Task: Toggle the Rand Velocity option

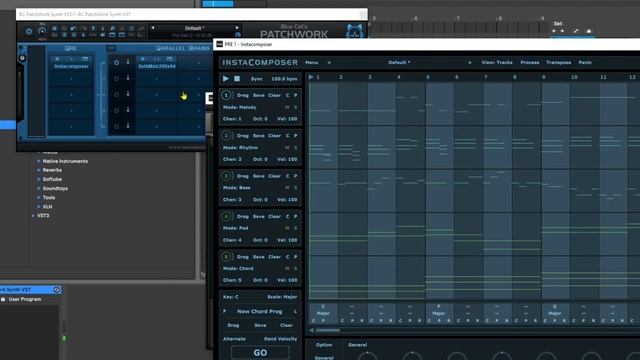Action: 280,339
